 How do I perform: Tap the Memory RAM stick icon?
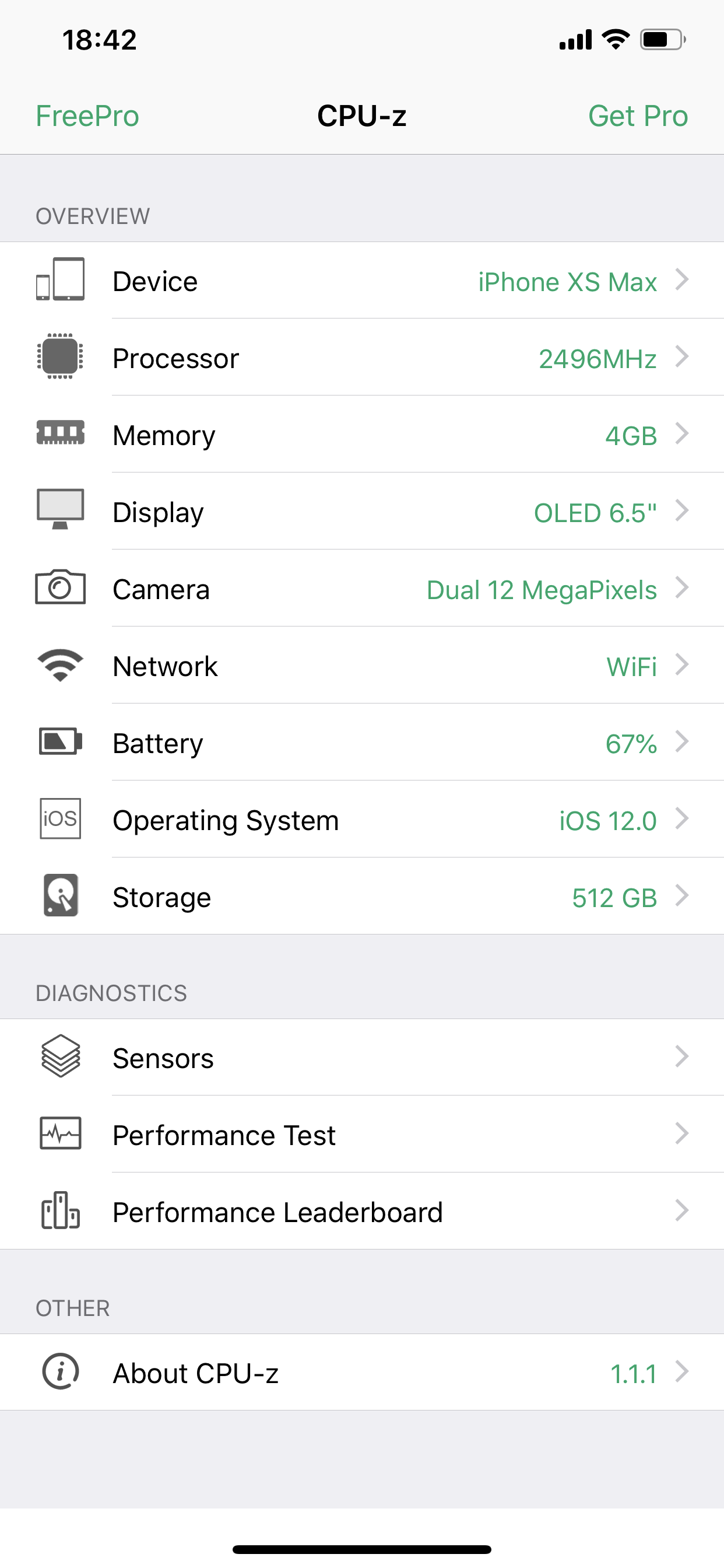pyautogui.click(x=59, y=433)
